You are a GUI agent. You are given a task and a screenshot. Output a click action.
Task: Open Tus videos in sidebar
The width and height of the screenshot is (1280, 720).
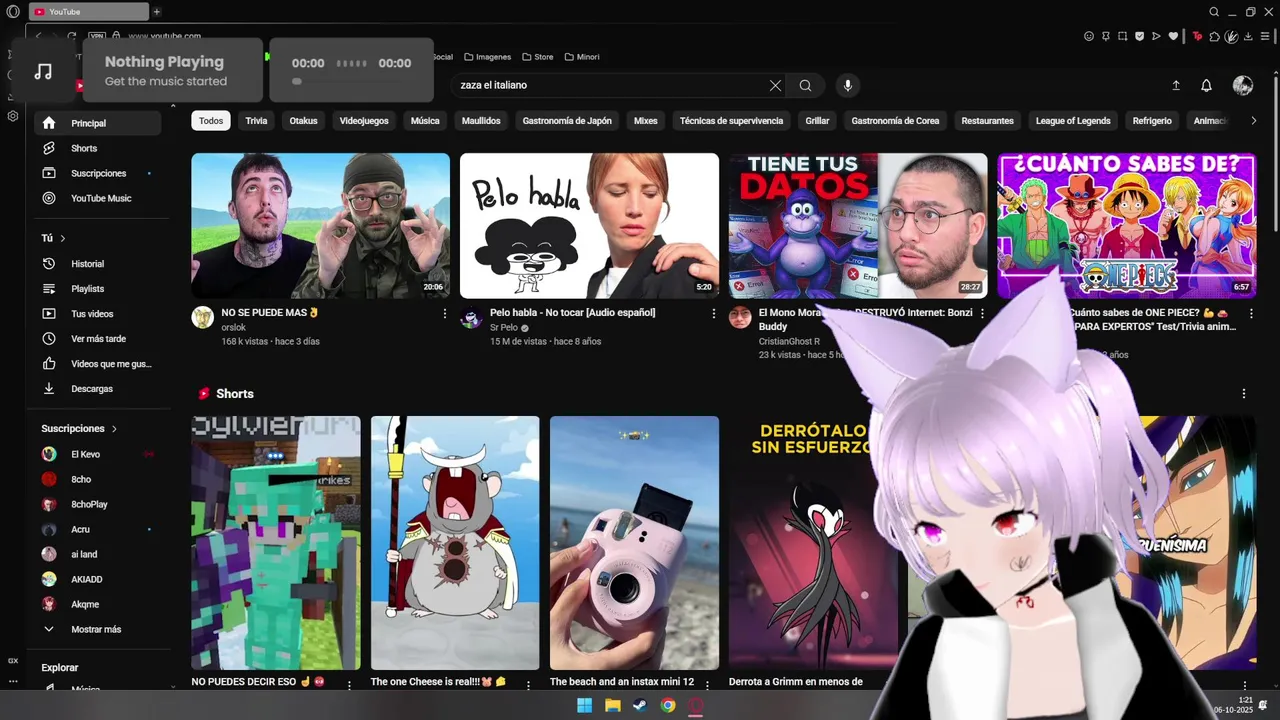point(98,314)
